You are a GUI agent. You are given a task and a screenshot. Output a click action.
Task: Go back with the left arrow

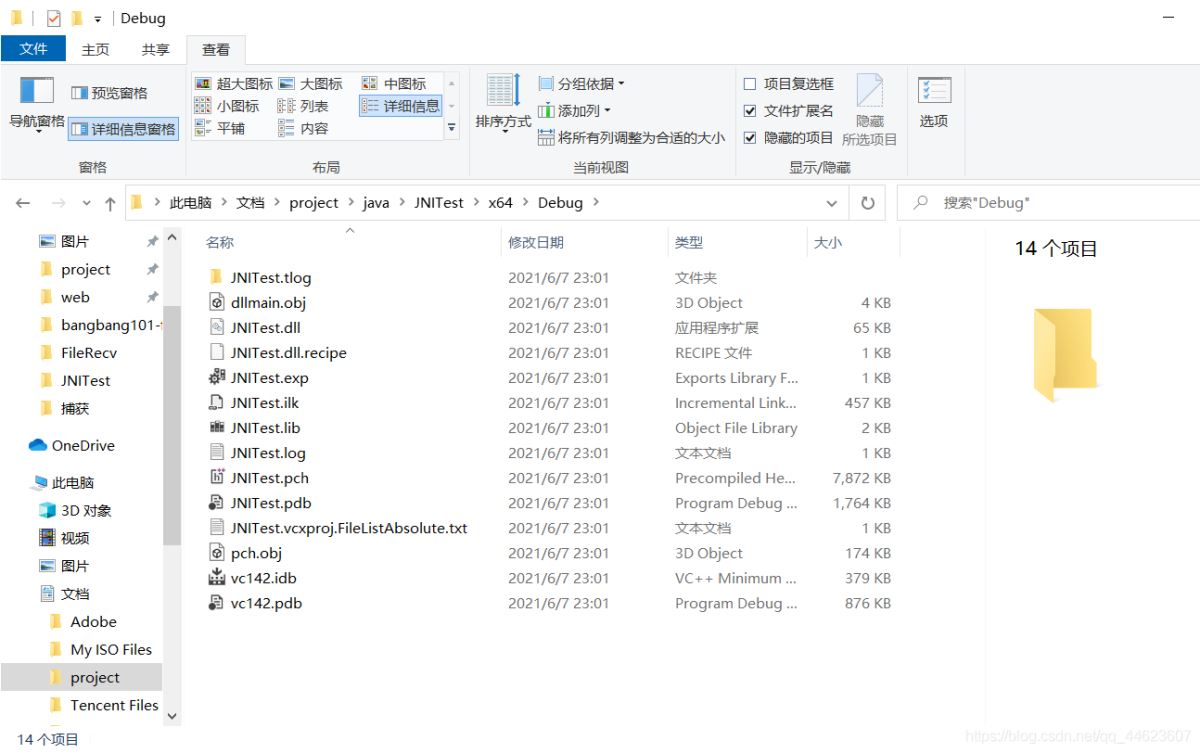coord(23,203)
